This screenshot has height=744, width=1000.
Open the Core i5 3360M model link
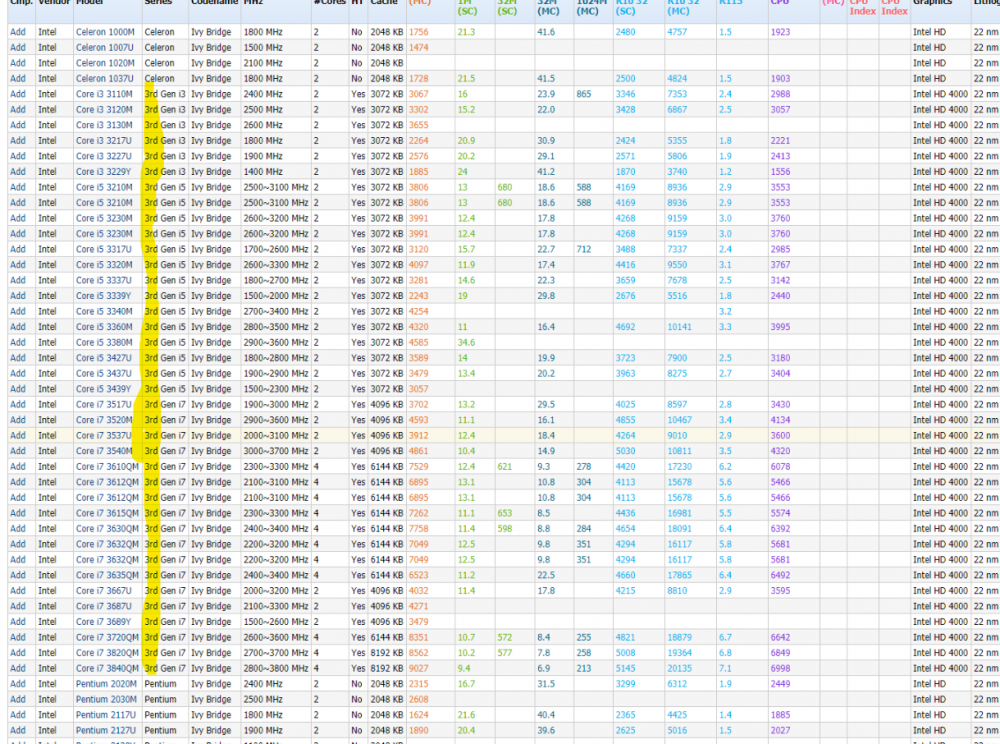click(x=105, y=327)
